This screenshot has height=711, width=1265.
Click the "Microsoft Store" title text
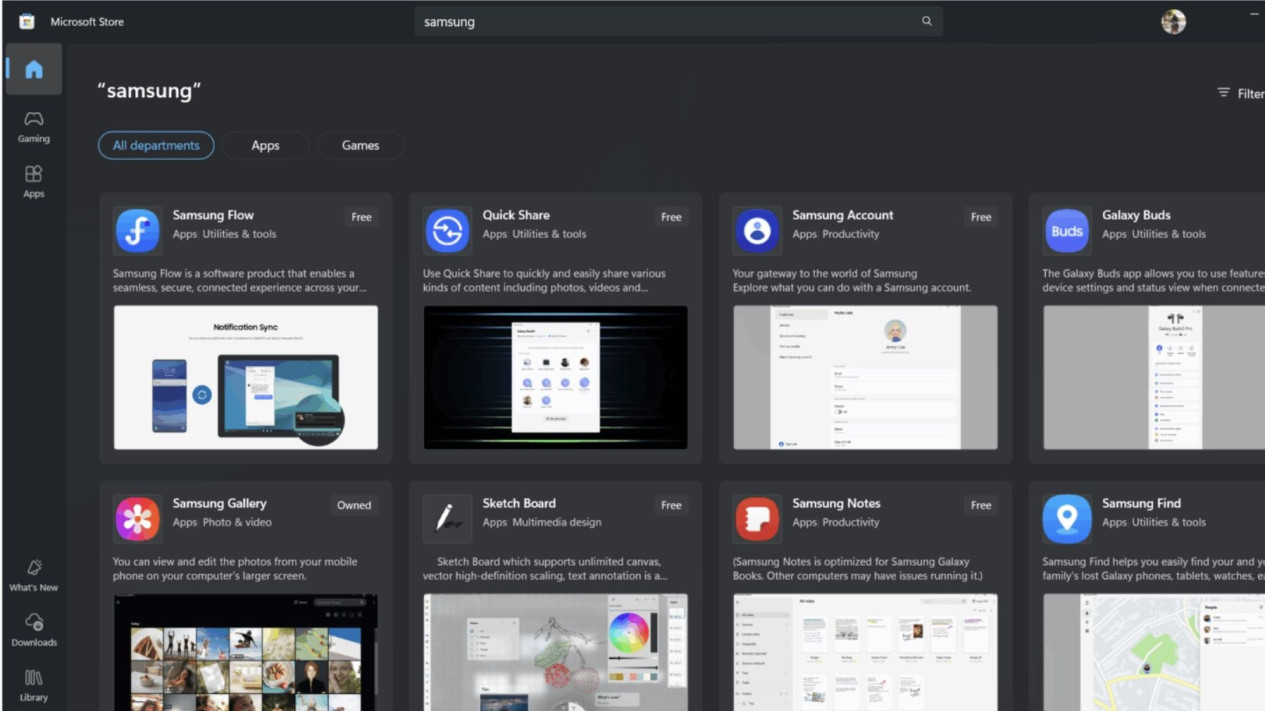(x=87, y=21)
